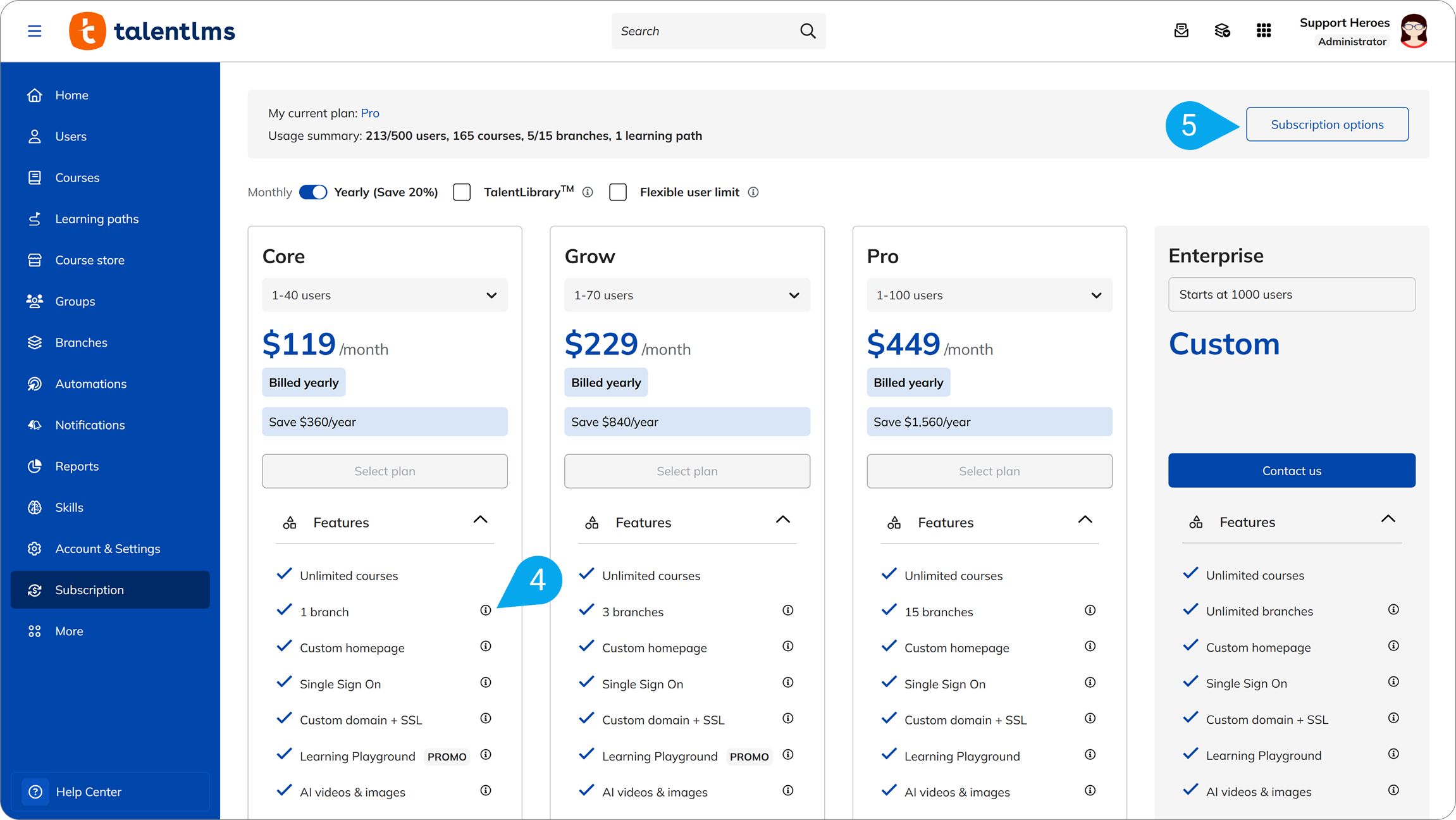Show info for Core Single Sign On
This screenshot has width=1456, height=820.
486,683
